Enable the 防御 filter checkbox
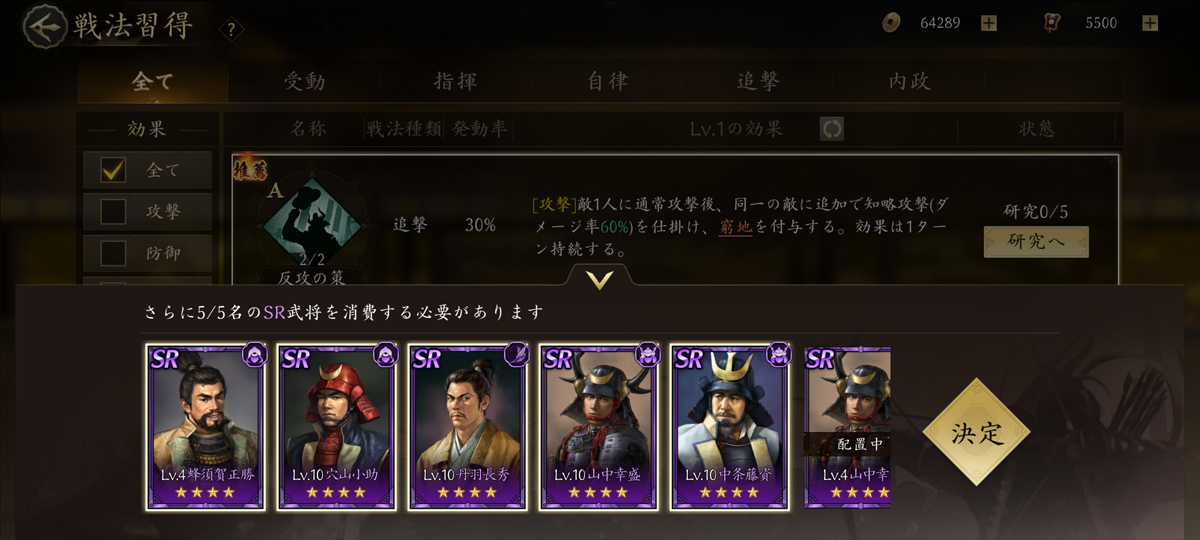The height and width of the screenshot is (540, 1200). click(113, 252)
